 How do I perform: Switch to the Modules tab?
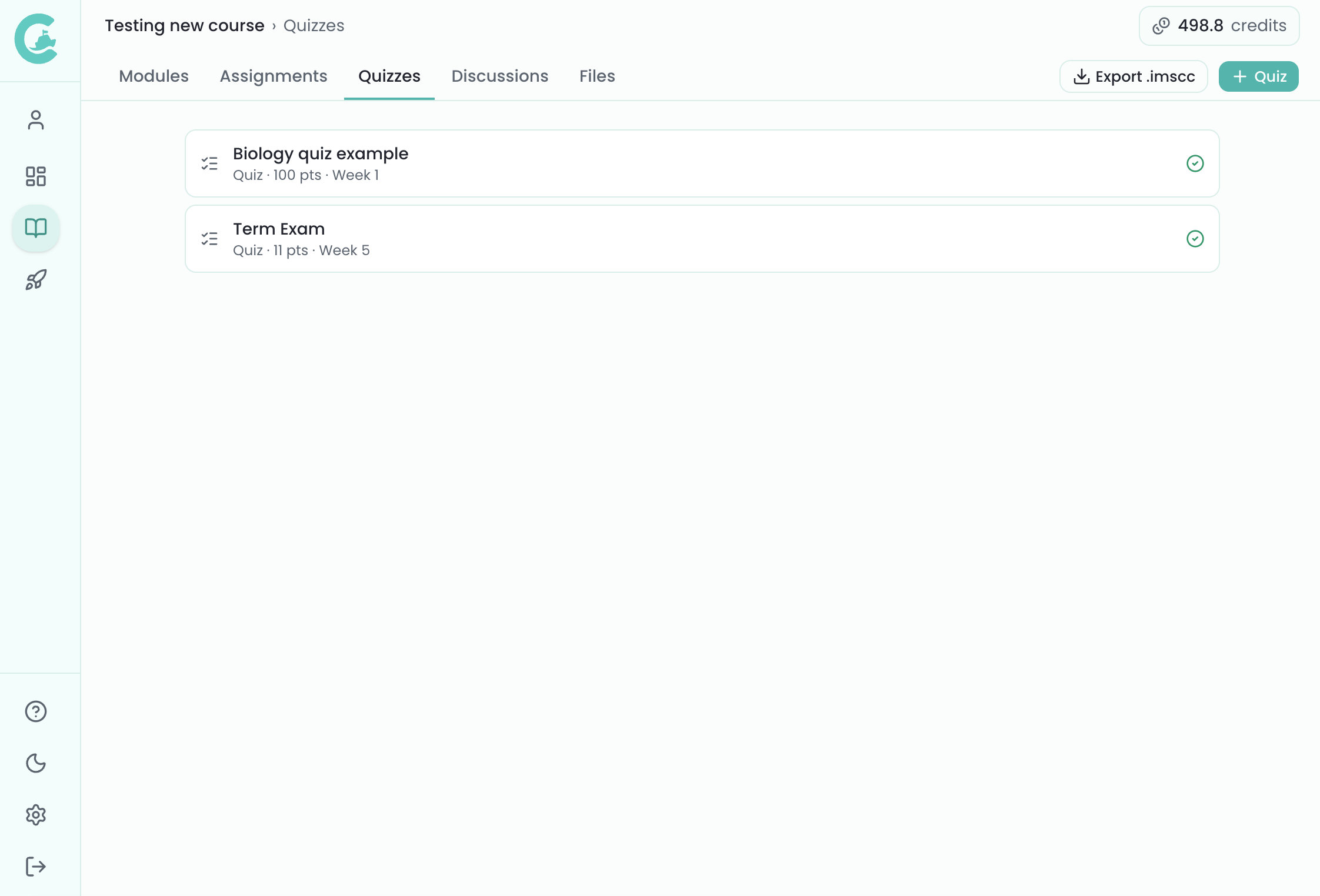154,76
